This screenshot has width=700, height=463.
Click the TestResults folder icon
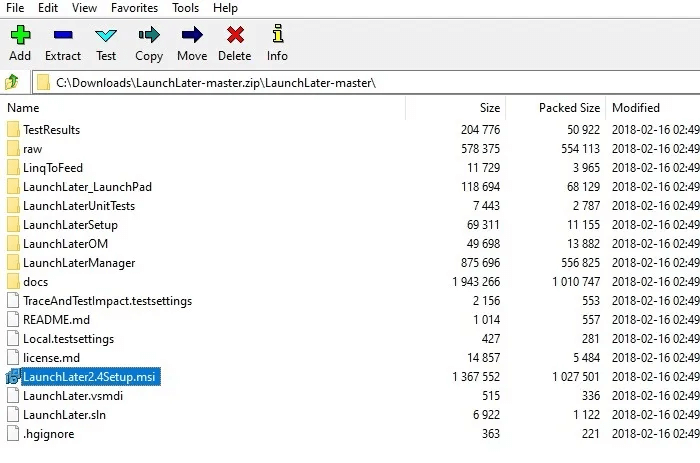pos(13,129)
